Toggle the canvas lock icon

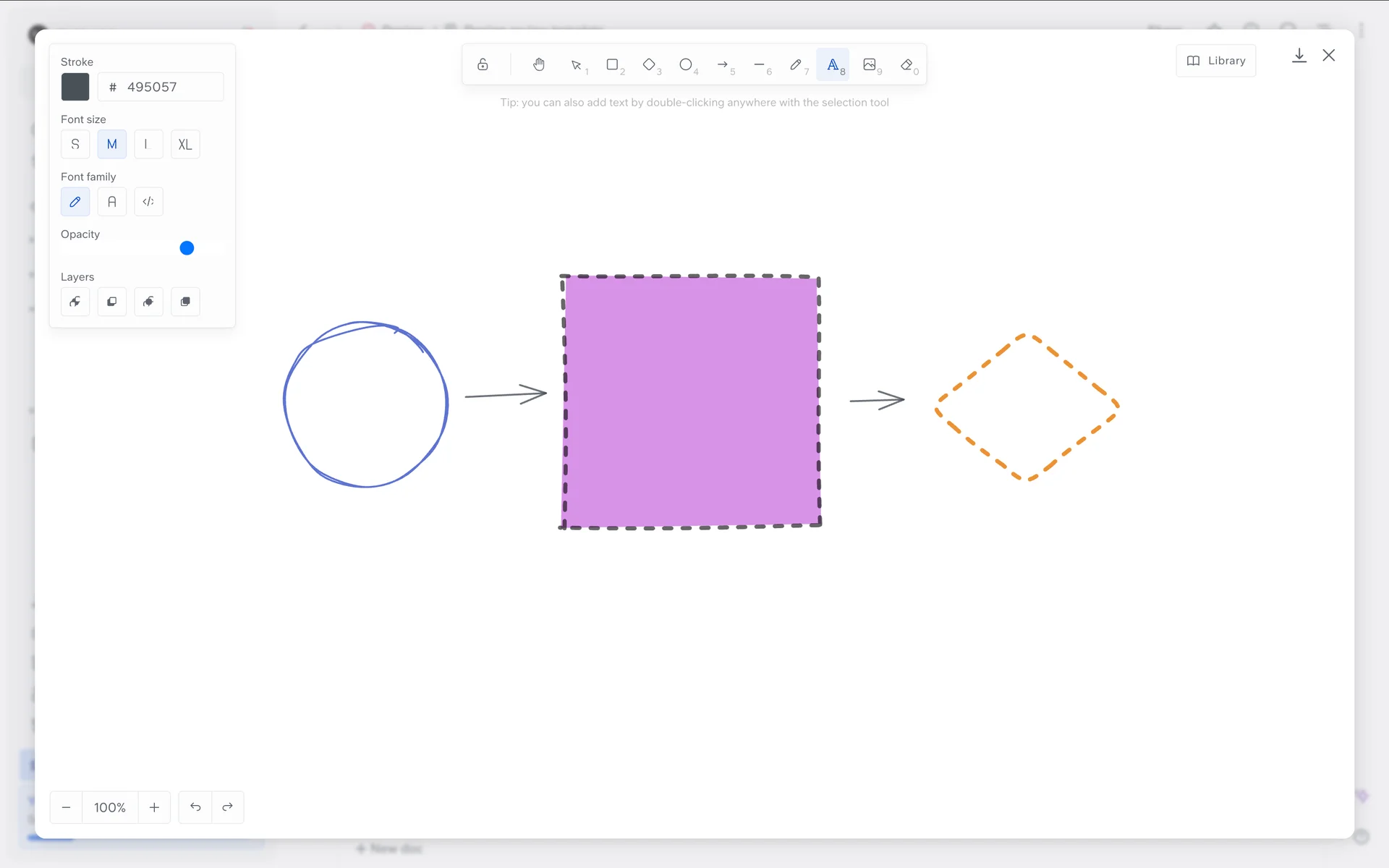(483, 65)
